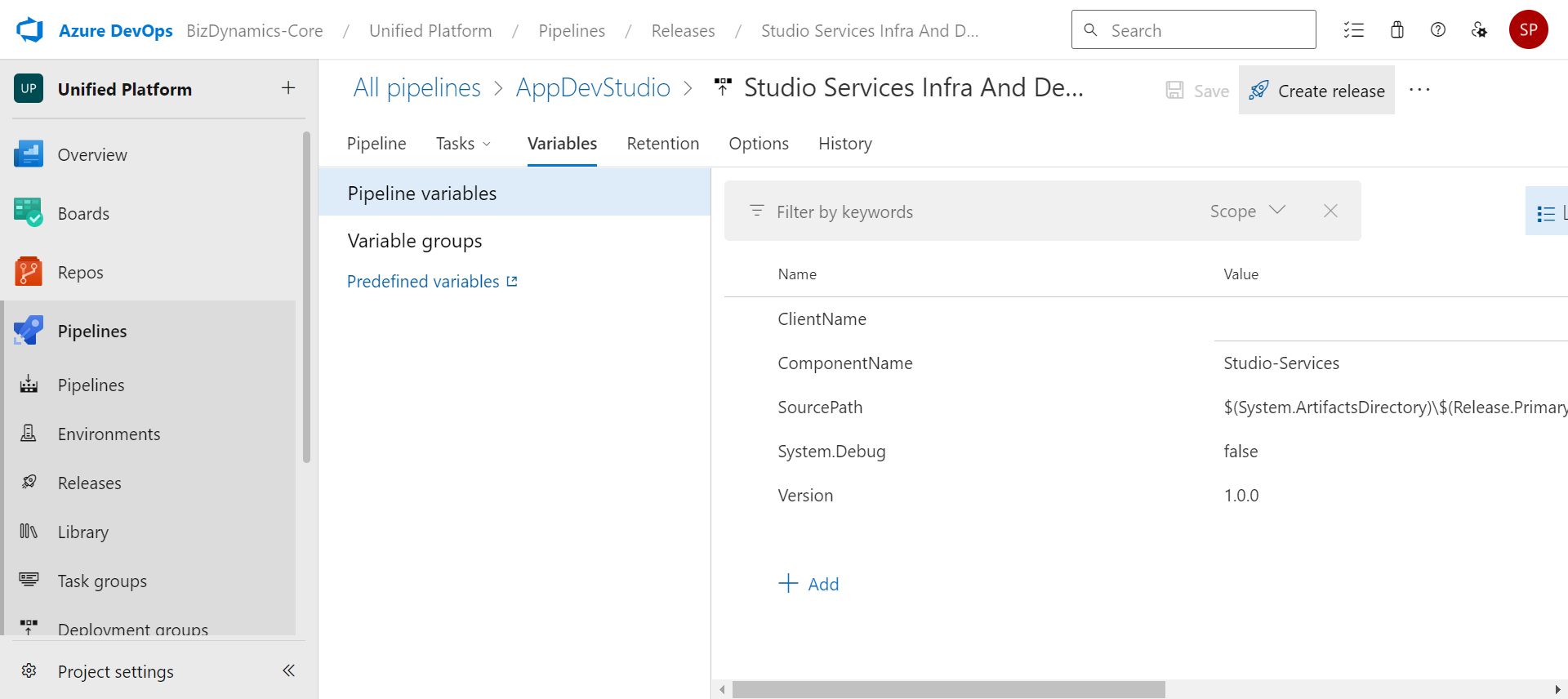This screenshot has height=699, width=1568.
Task: Switch to list view icon
Action: click(1546, 213)
